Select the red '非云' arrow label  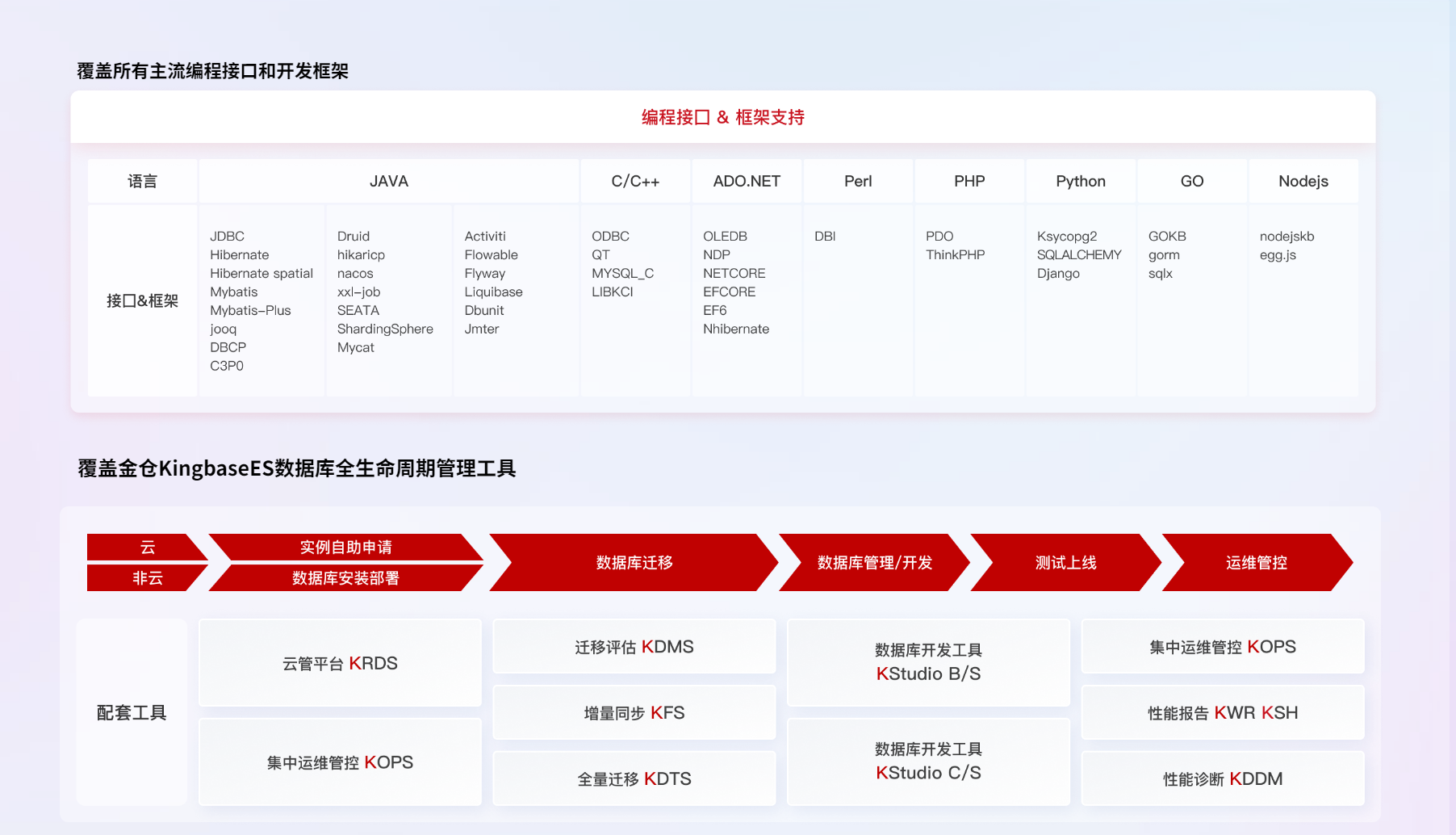147,577
